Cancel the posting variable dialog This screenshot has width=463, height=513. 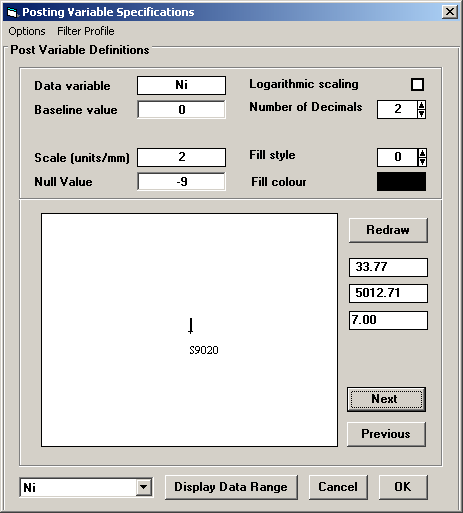coord(338,487)
